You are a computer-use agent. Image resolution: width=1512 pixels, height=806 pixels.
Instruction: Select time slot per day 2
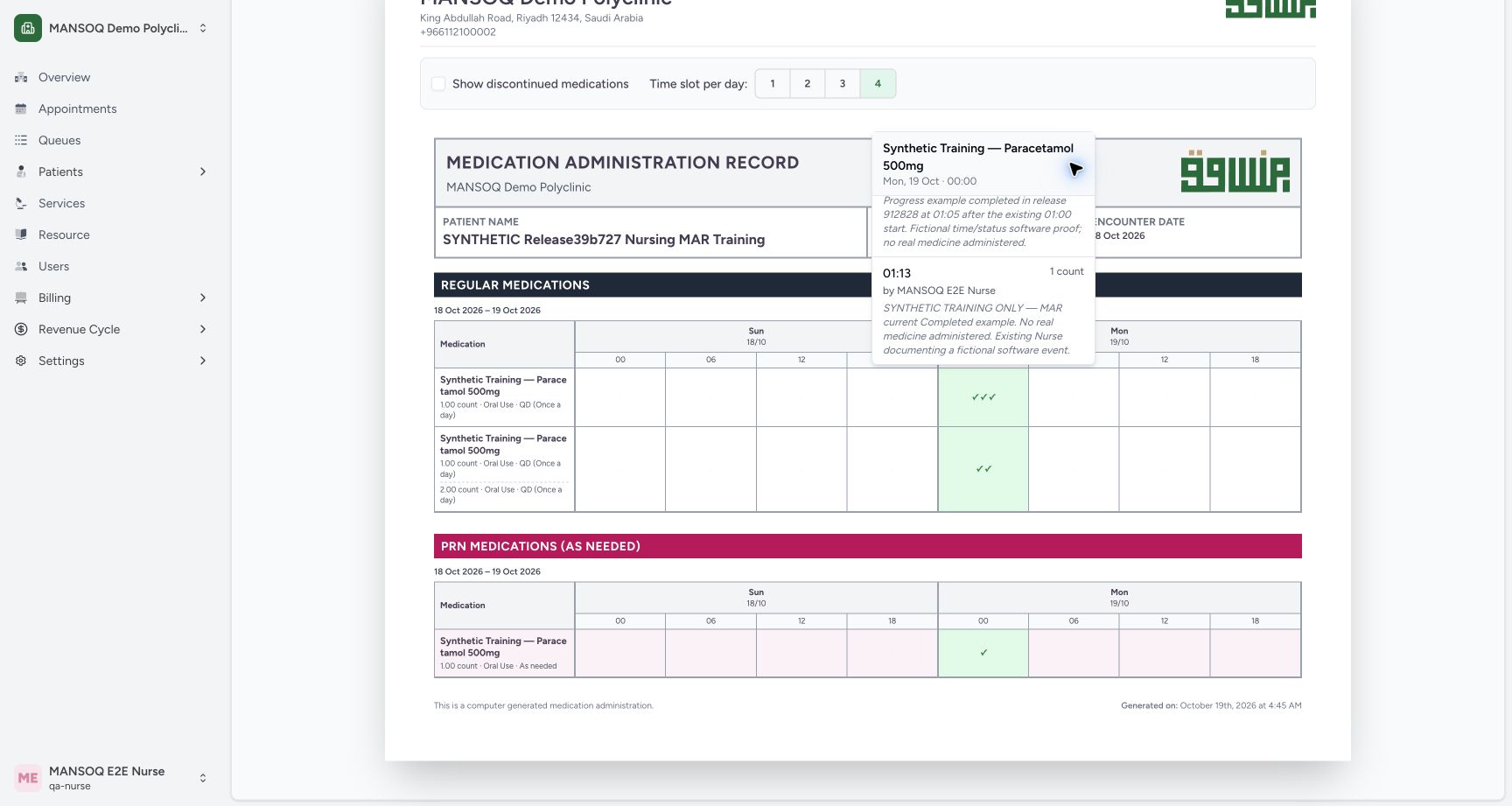[x=808, y=84]
